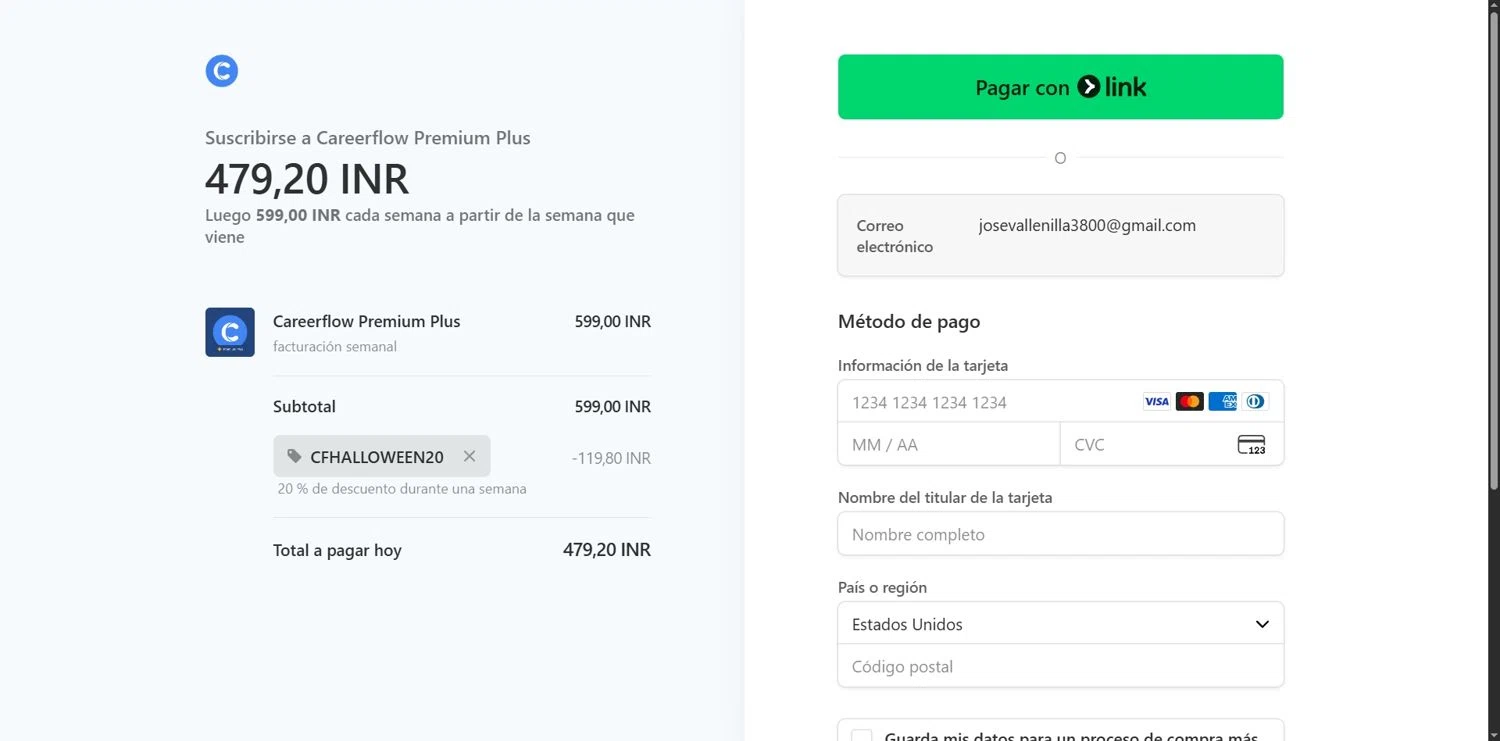Pay using the green Pagar con link button
1500x741 pixels.
pos(1060,87)
